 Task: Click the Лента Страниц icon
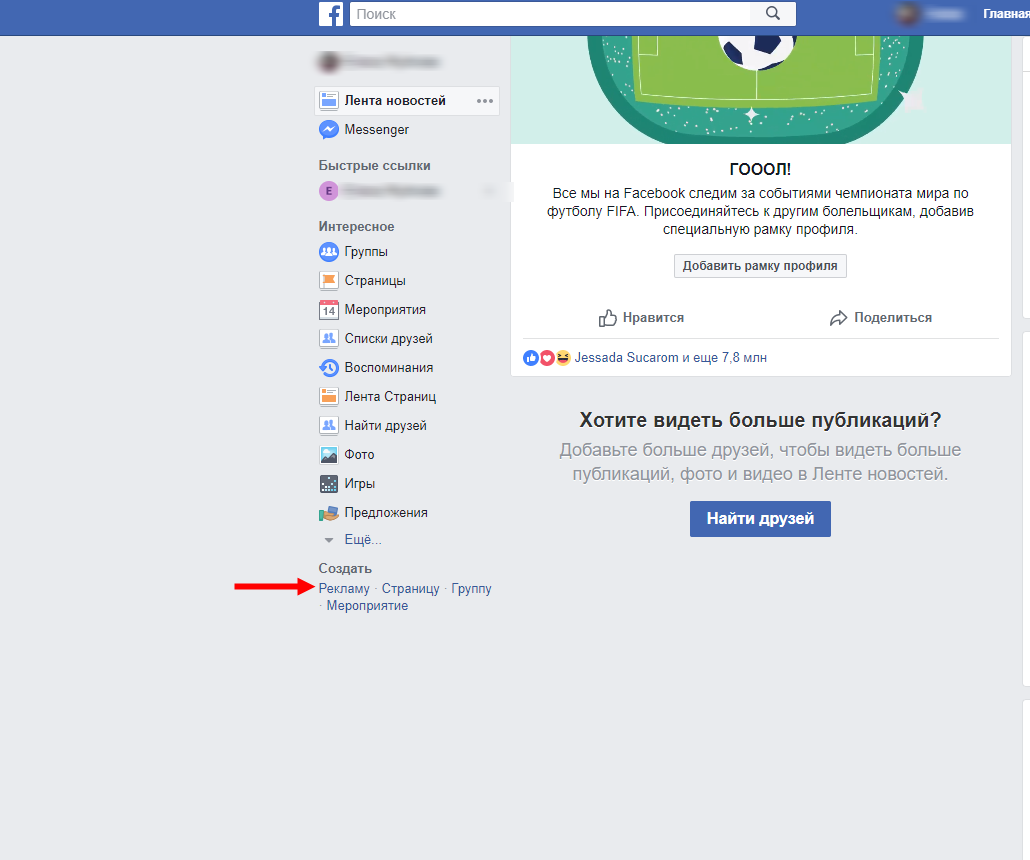pos(328,396)
